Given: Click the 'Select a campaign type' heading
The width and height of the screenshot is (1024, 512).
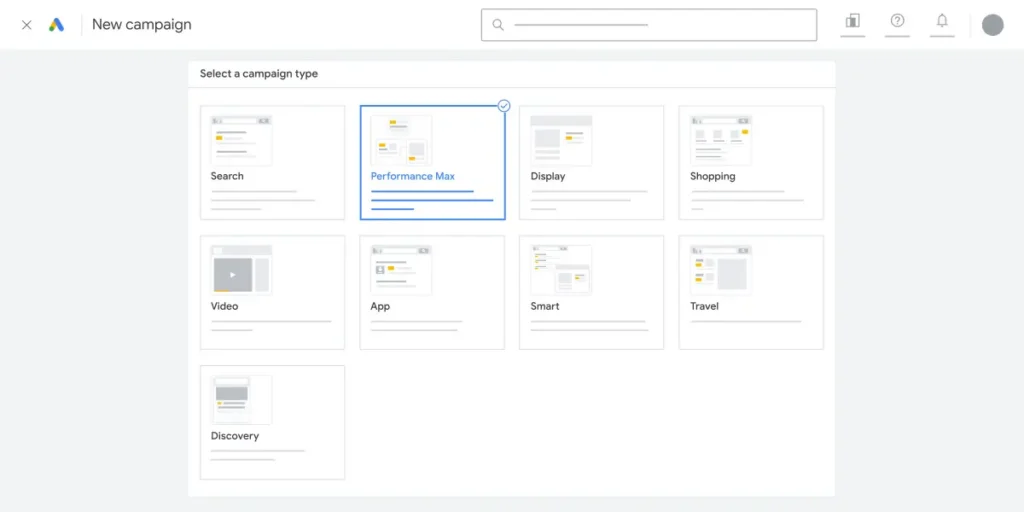Looking at the screenshot, I should [259, 74].
